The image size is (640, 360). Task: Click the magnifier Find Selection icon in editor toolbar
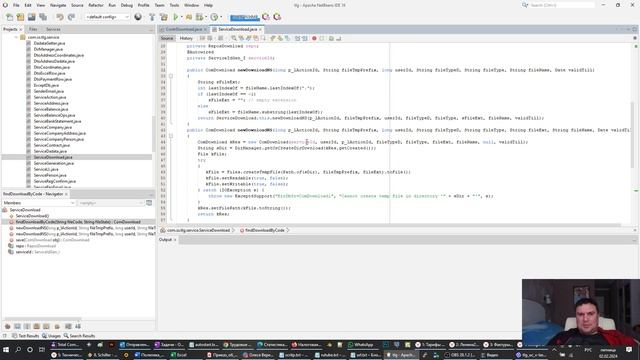pos(234,38)
